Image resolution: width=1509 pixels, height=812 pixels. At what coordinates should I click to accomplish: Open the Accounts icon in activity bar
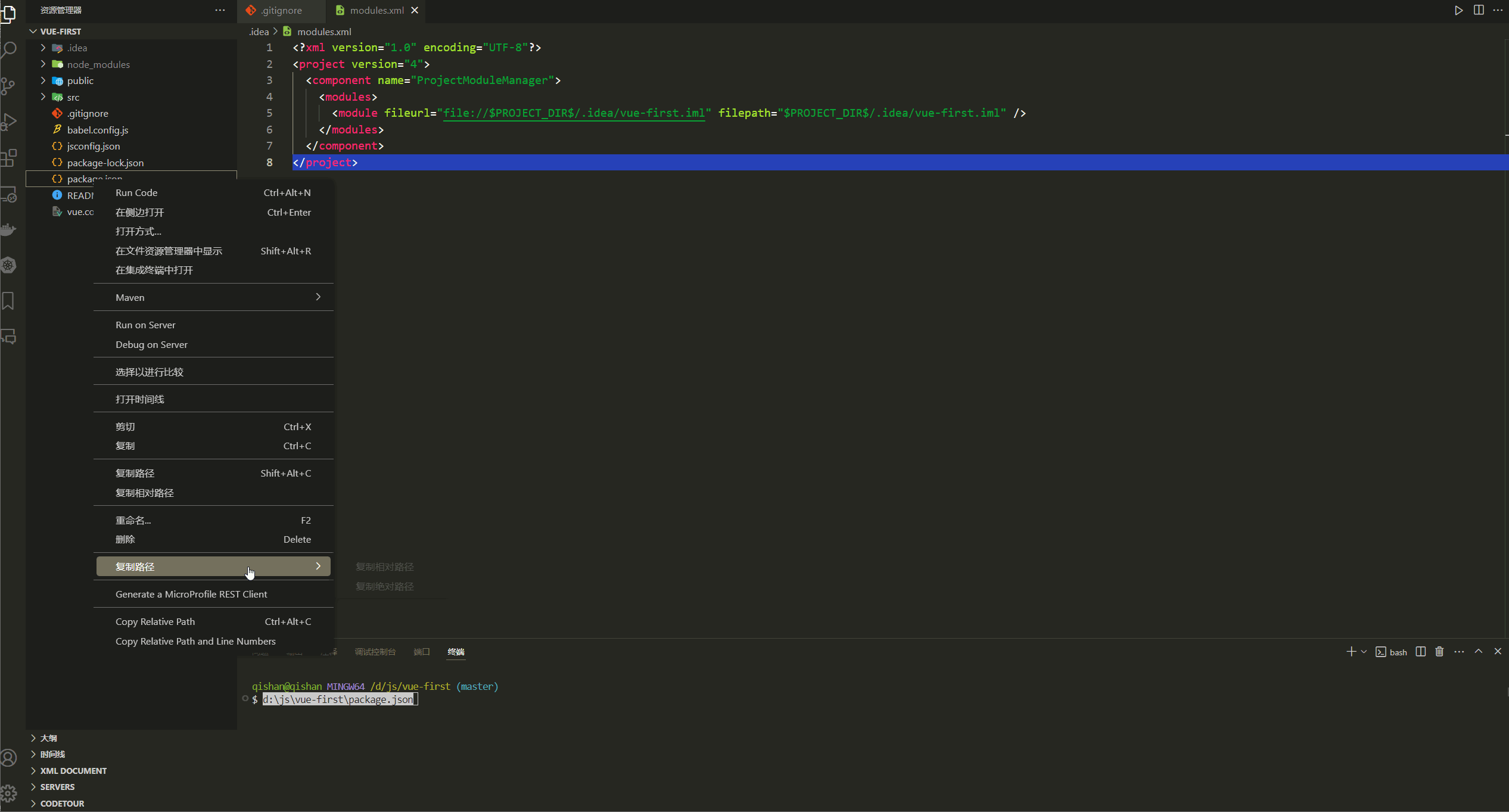point(9,758)
